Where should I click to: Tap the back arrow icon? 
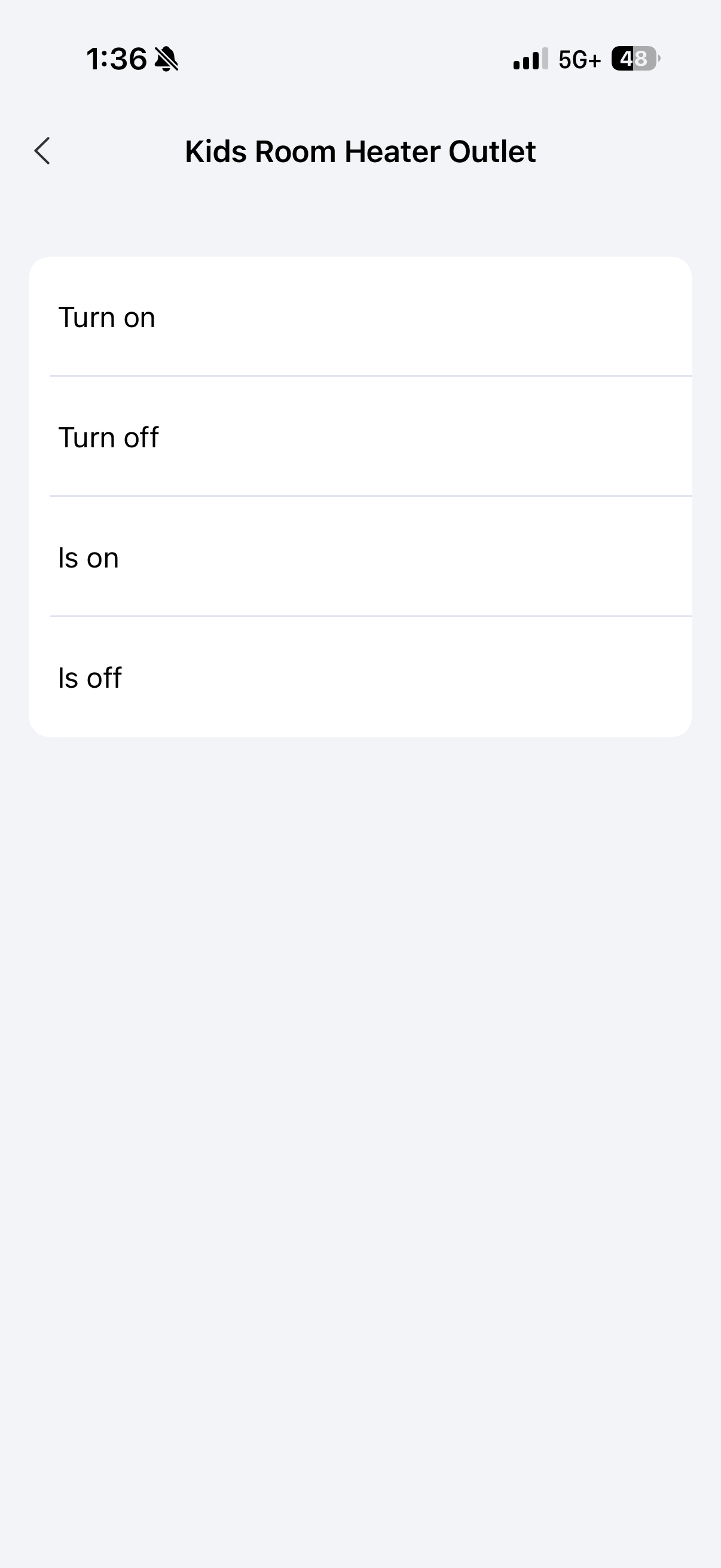coord(42,151)
